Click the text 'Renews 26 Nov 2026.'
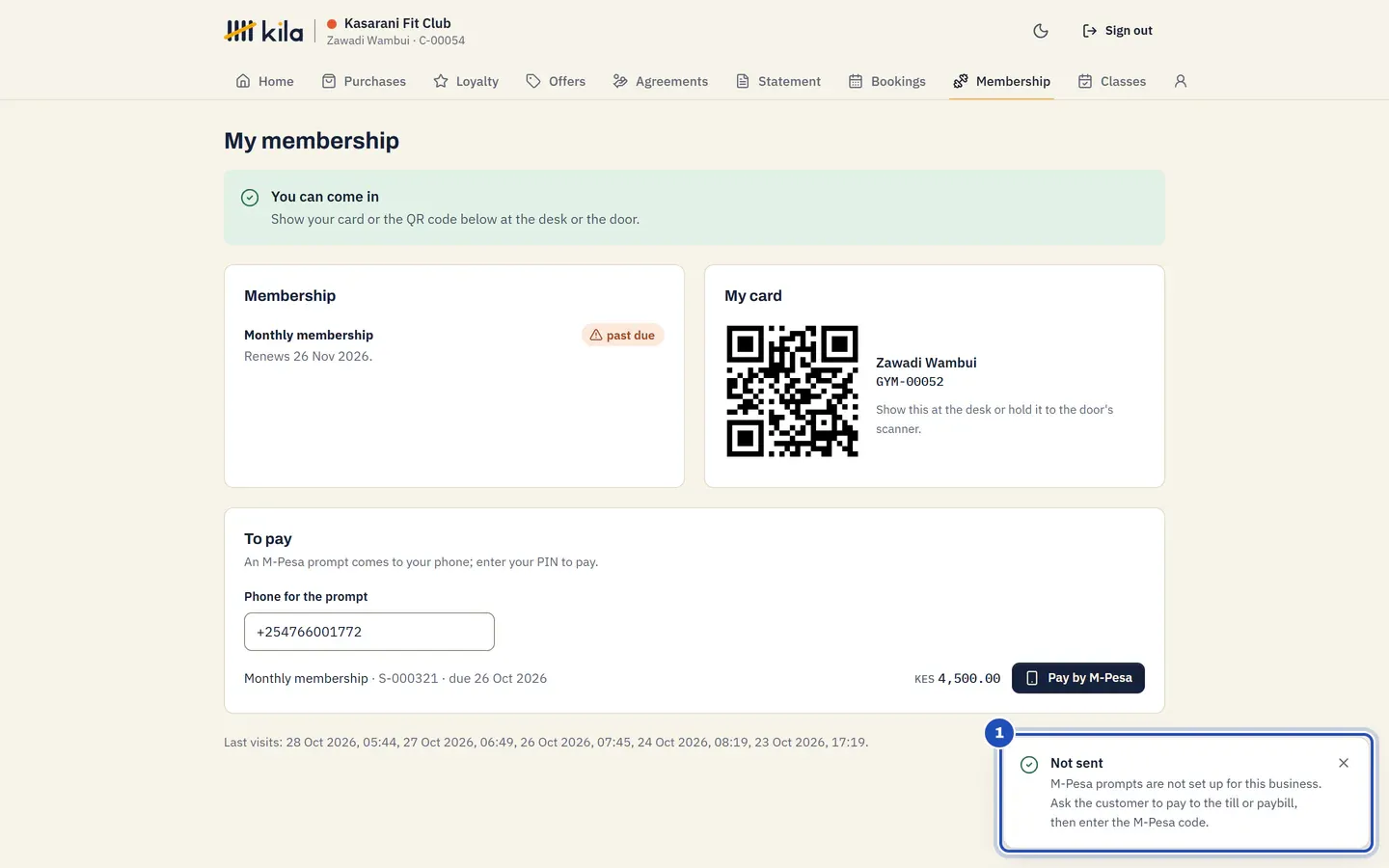 (x=309, y=357)
